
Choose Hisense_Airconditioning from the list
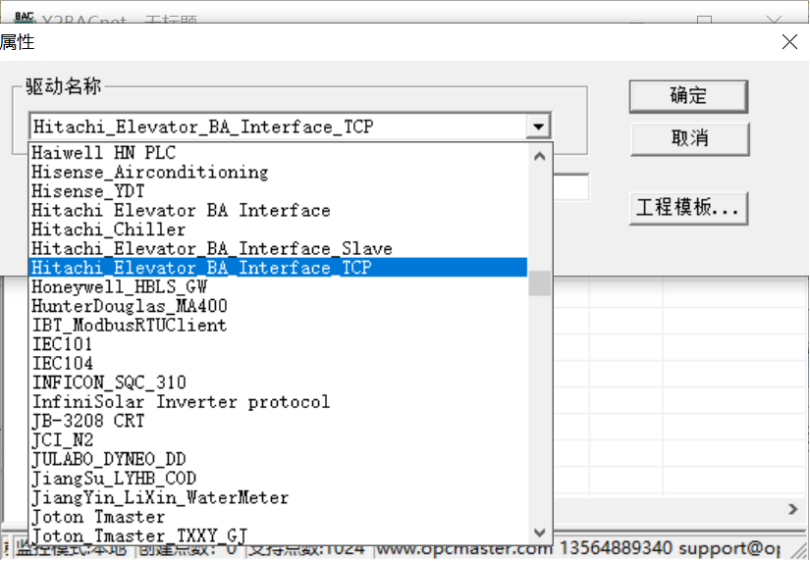pyautogui.click(x=278, y=172)
